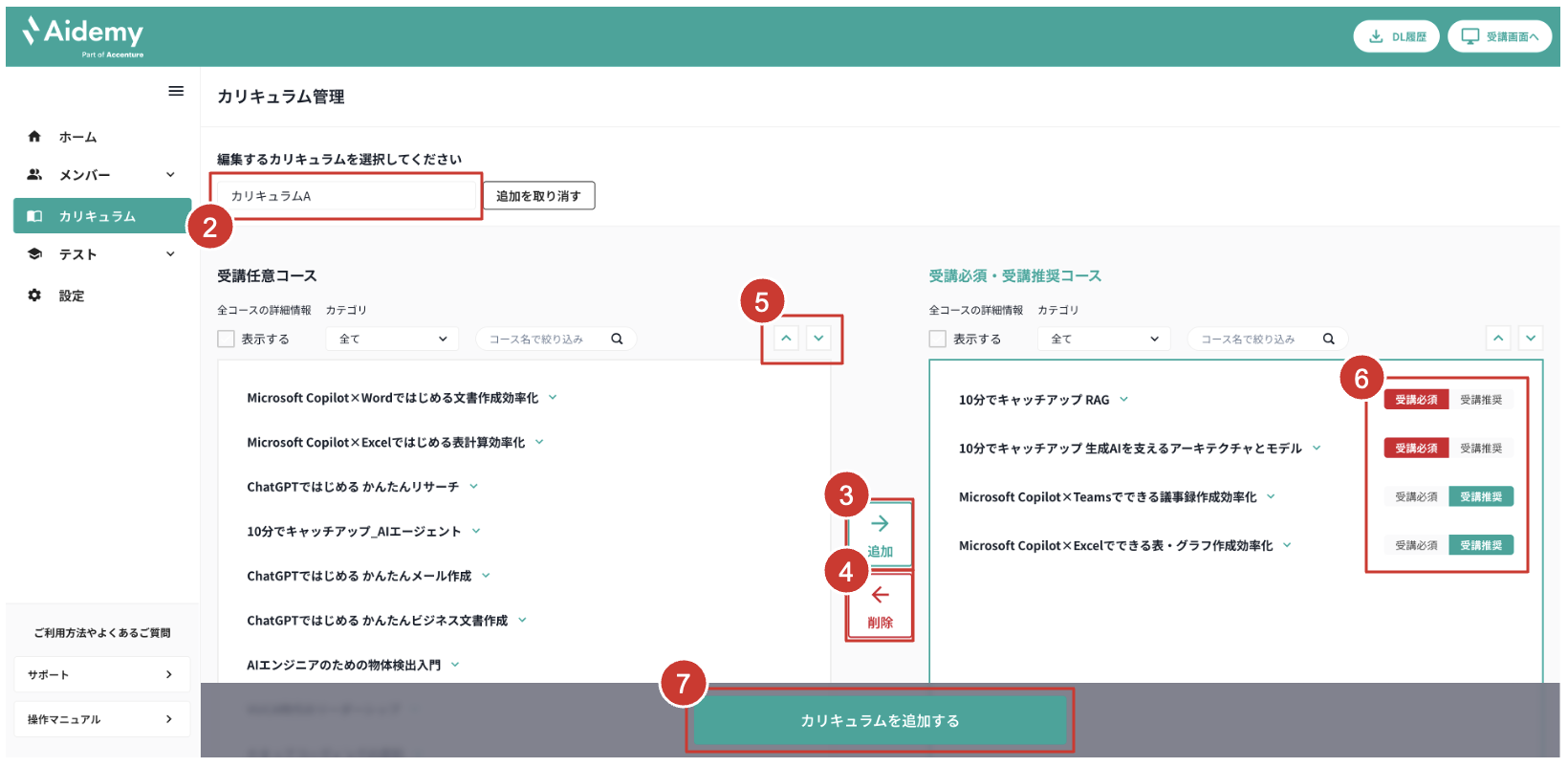Click the up arrow above 受講必須 course list
This screenshot has width=1568, height=767.
(x=1498, y=339)
